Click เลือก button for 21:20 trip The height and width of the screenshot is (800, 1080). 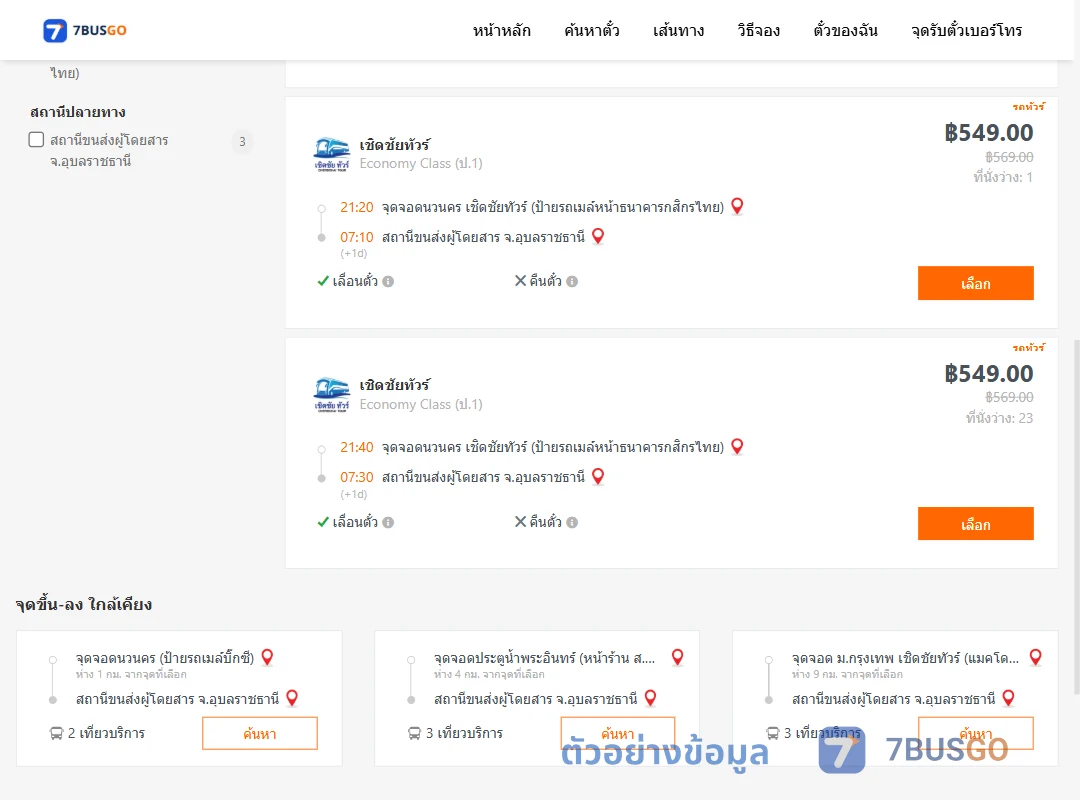975,283
